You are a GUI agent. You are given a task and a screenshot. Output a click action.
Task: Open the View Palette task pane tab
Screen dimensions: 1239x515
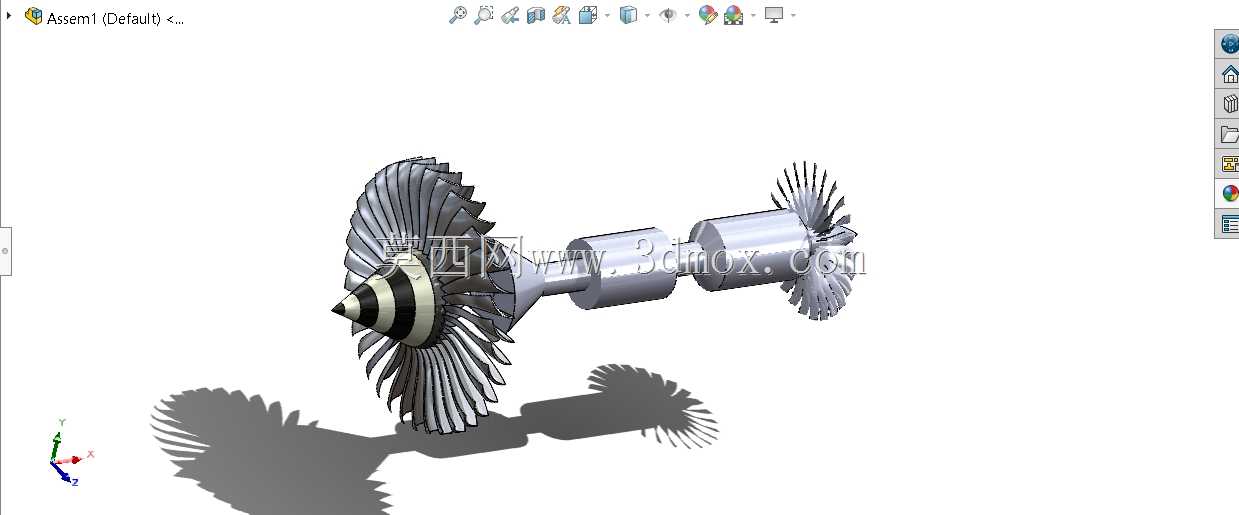[x=1229, y=164]
